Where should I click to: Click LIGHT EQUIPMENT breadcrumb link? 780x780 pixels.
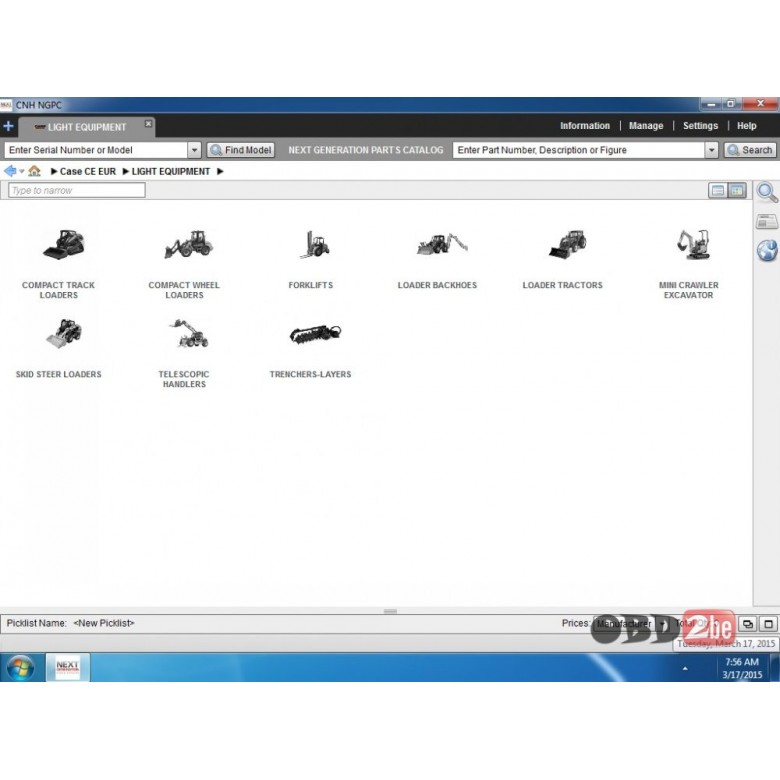point(171,171)
